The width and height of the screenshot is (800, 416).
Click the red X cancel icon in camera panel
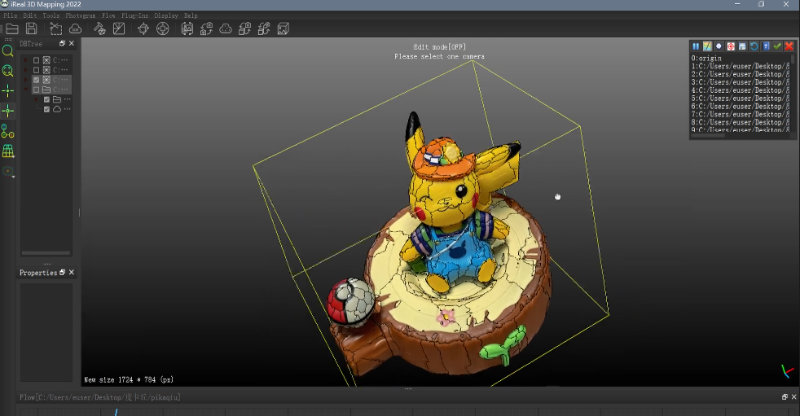[x=789, y=46]
